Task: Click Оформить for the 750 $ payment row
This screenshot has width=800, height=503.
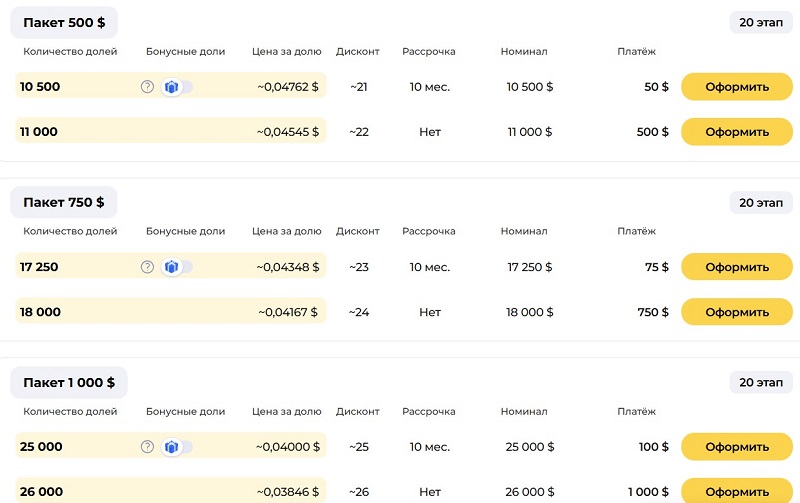Action: (x=736, y=312)
